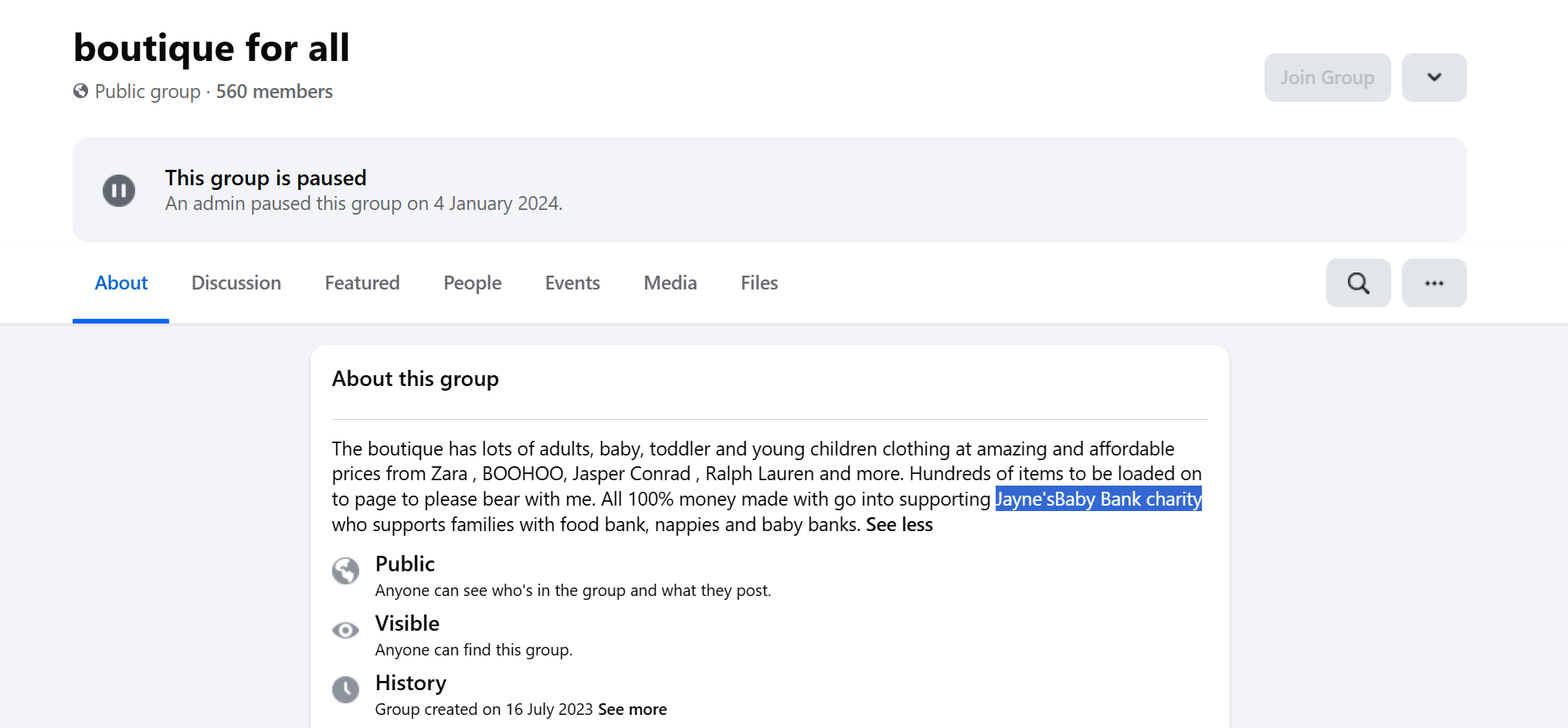Switch to the Discussion tab
The height and width of the screenshot is (728, 1568).
236,283
